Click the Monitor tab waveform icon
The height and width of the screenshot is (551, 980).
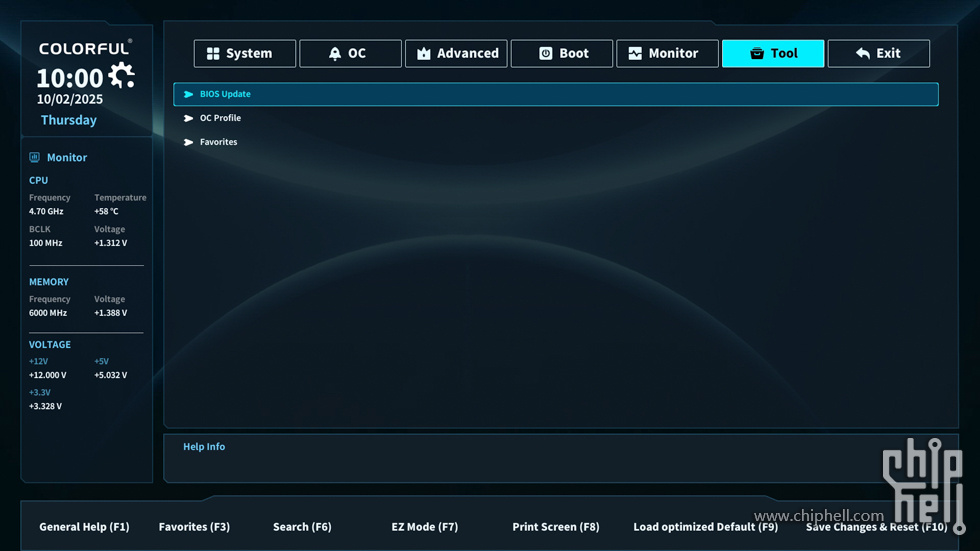(x=635, y=54)
